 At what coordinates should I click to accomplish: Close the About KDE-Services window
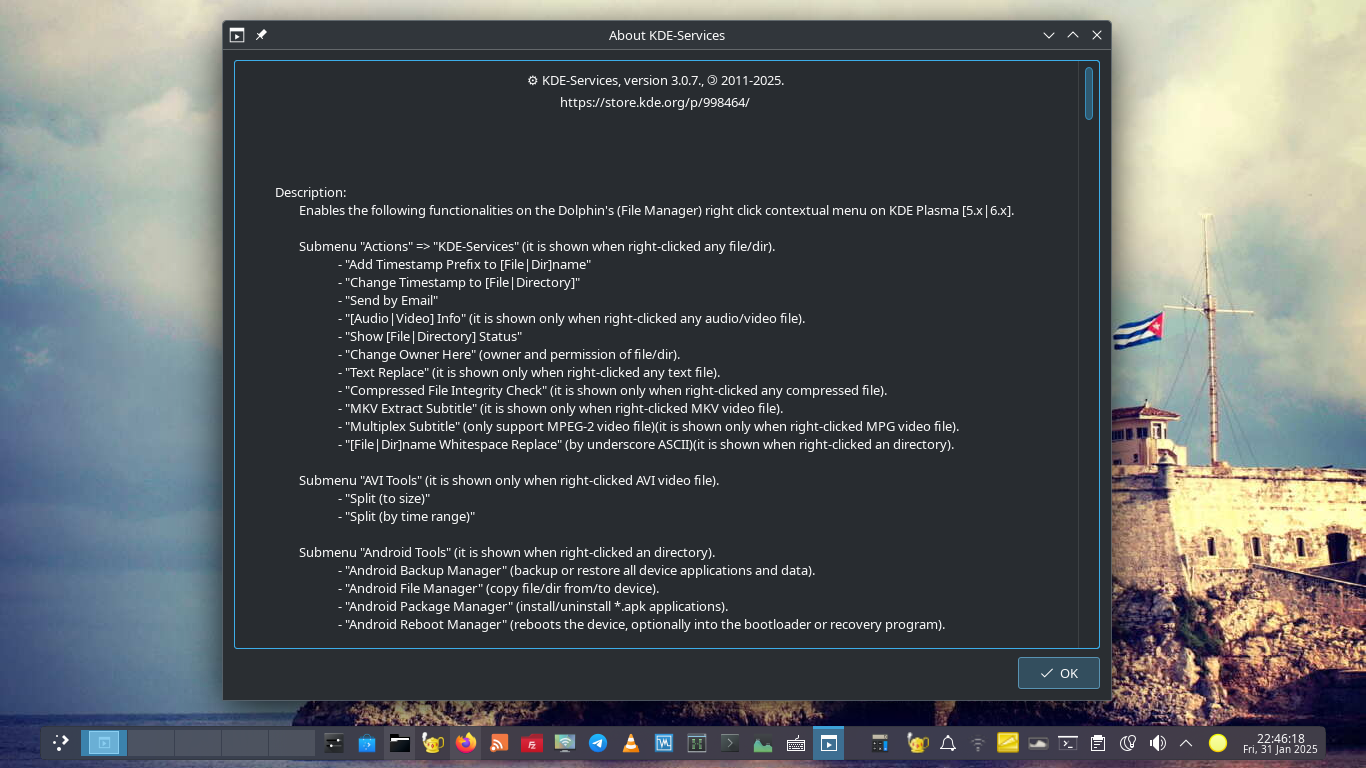(x=1097, y=35)
